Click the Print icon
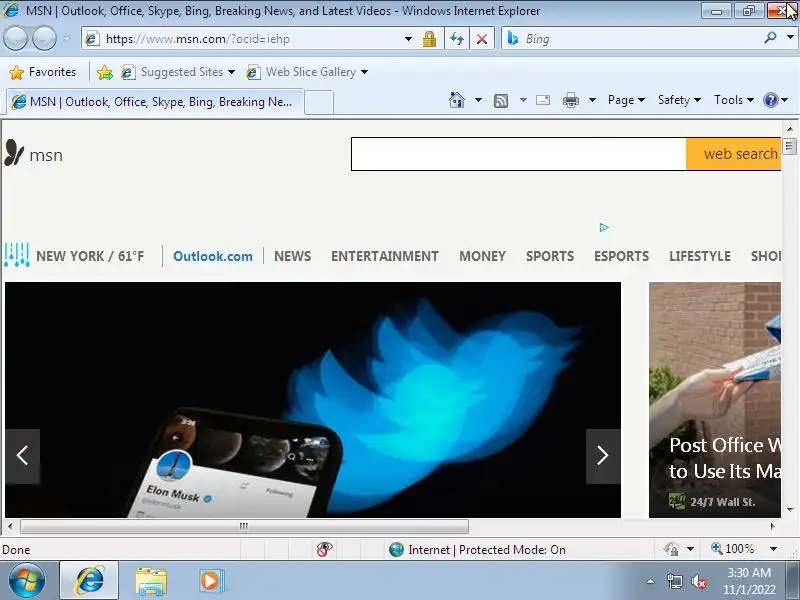 pyautogui.click(x=570, y=101)
